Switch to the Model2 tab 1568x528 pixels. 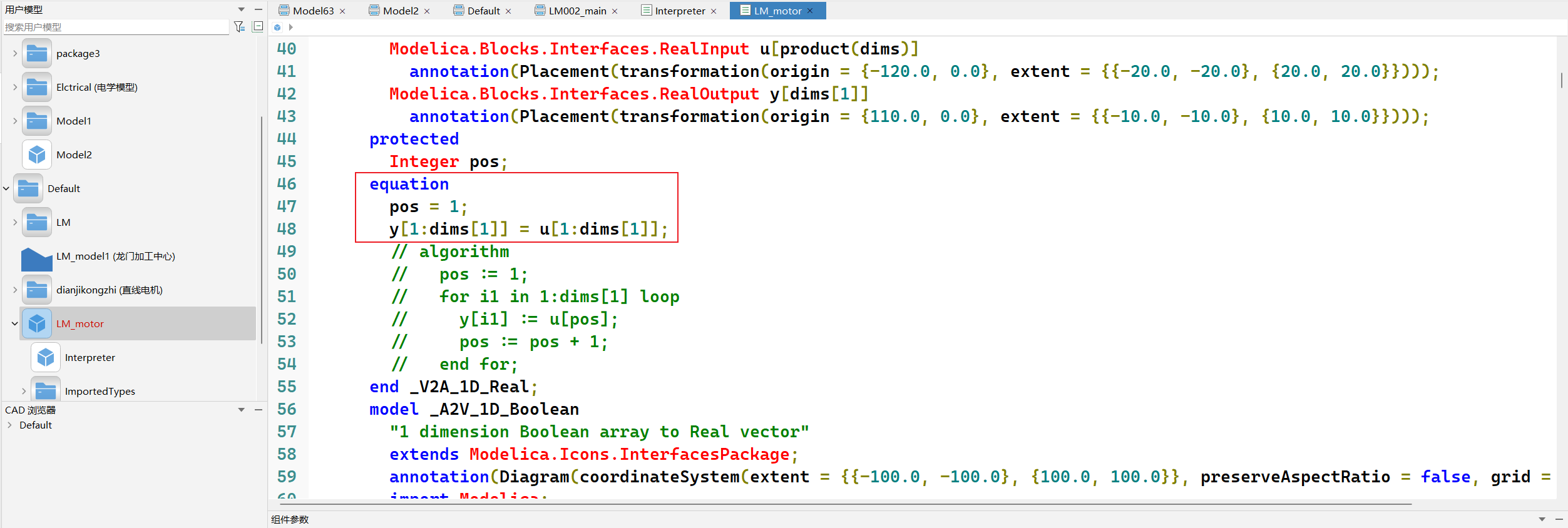399,11
